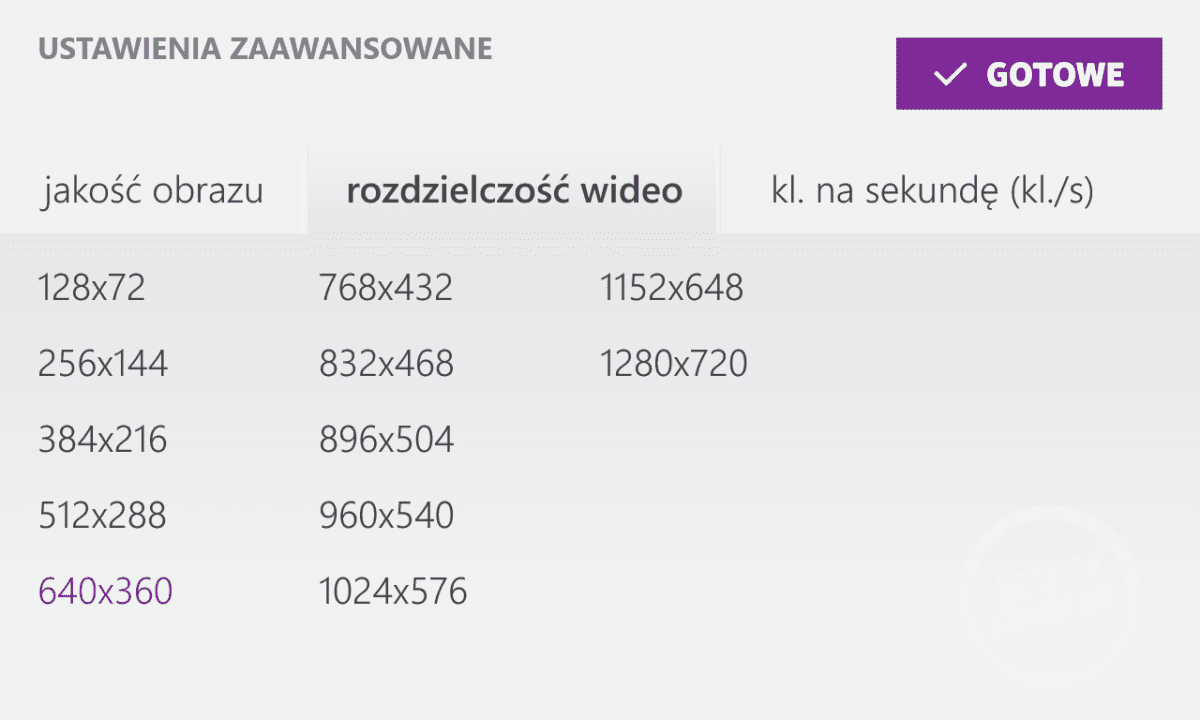Select the highlighted 640x360 resolution
1200x720 pixels.
105,592
